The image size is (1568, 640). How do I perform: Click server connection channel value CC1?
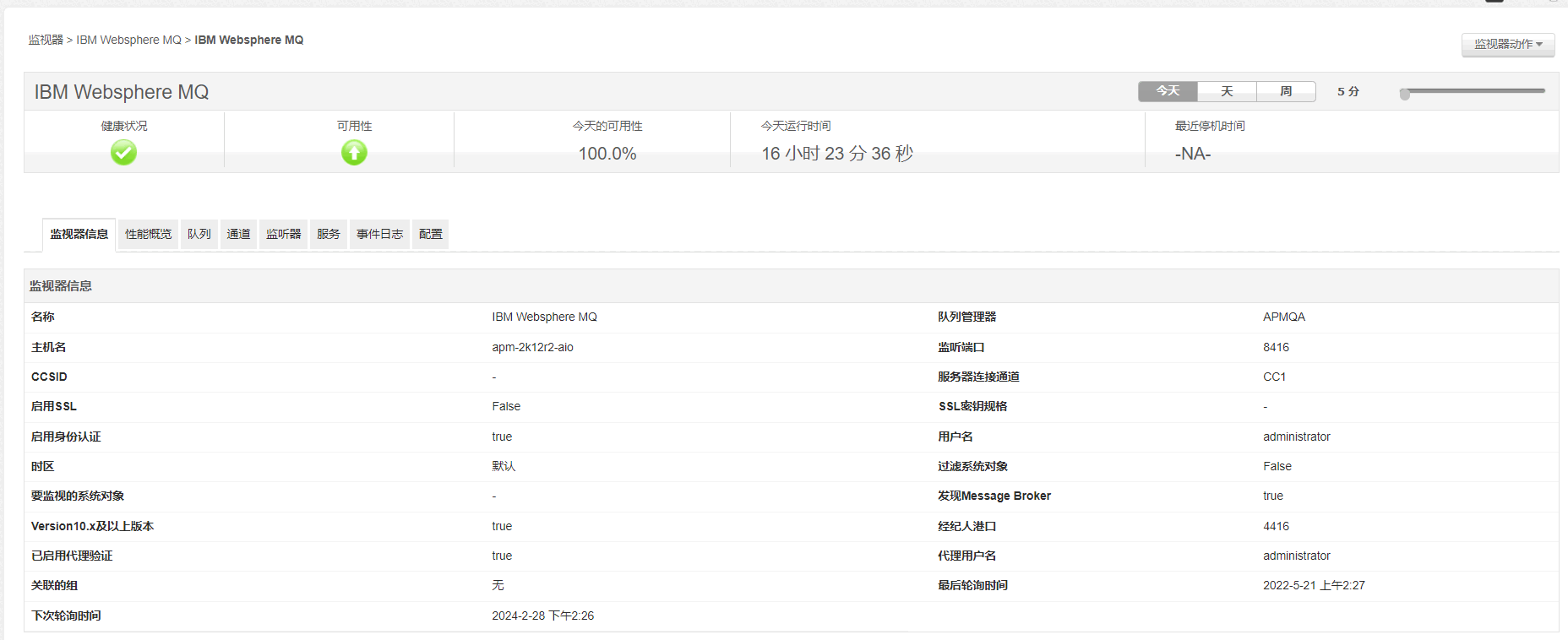pyautogui.click(x=1274, y=377)
